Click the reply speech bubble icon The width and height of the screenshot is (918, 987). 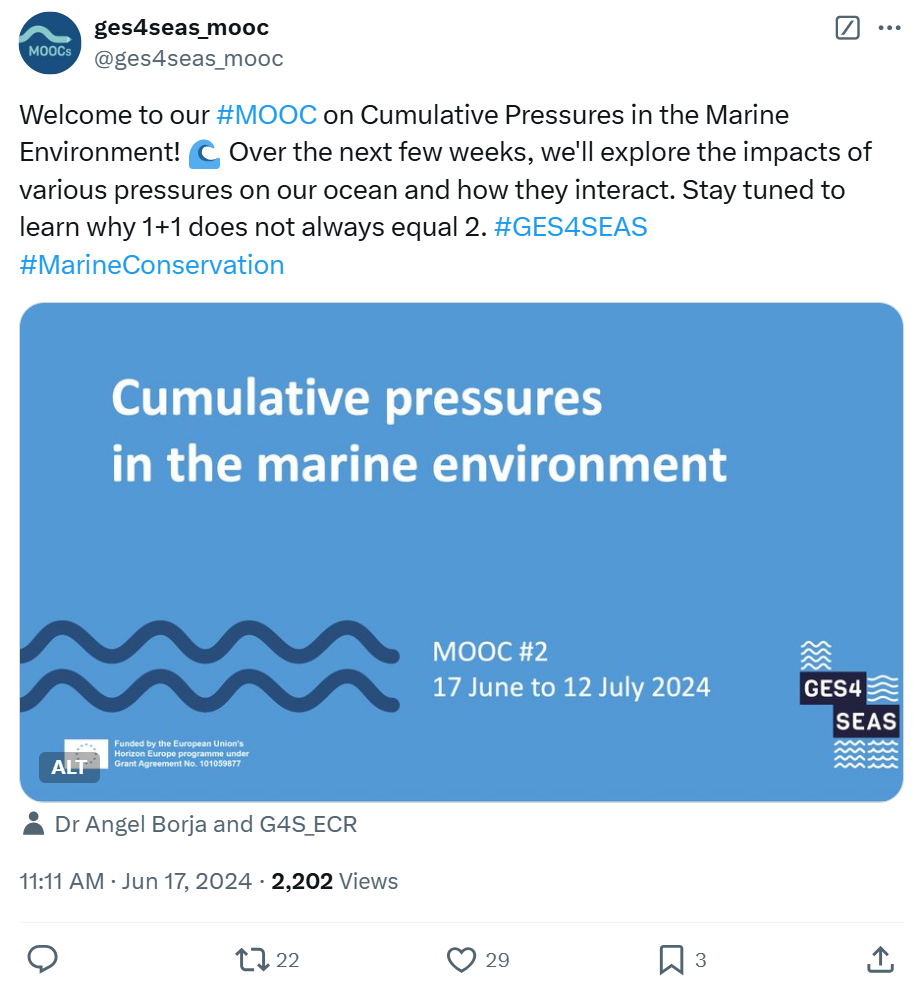click(x=41, y=960)
